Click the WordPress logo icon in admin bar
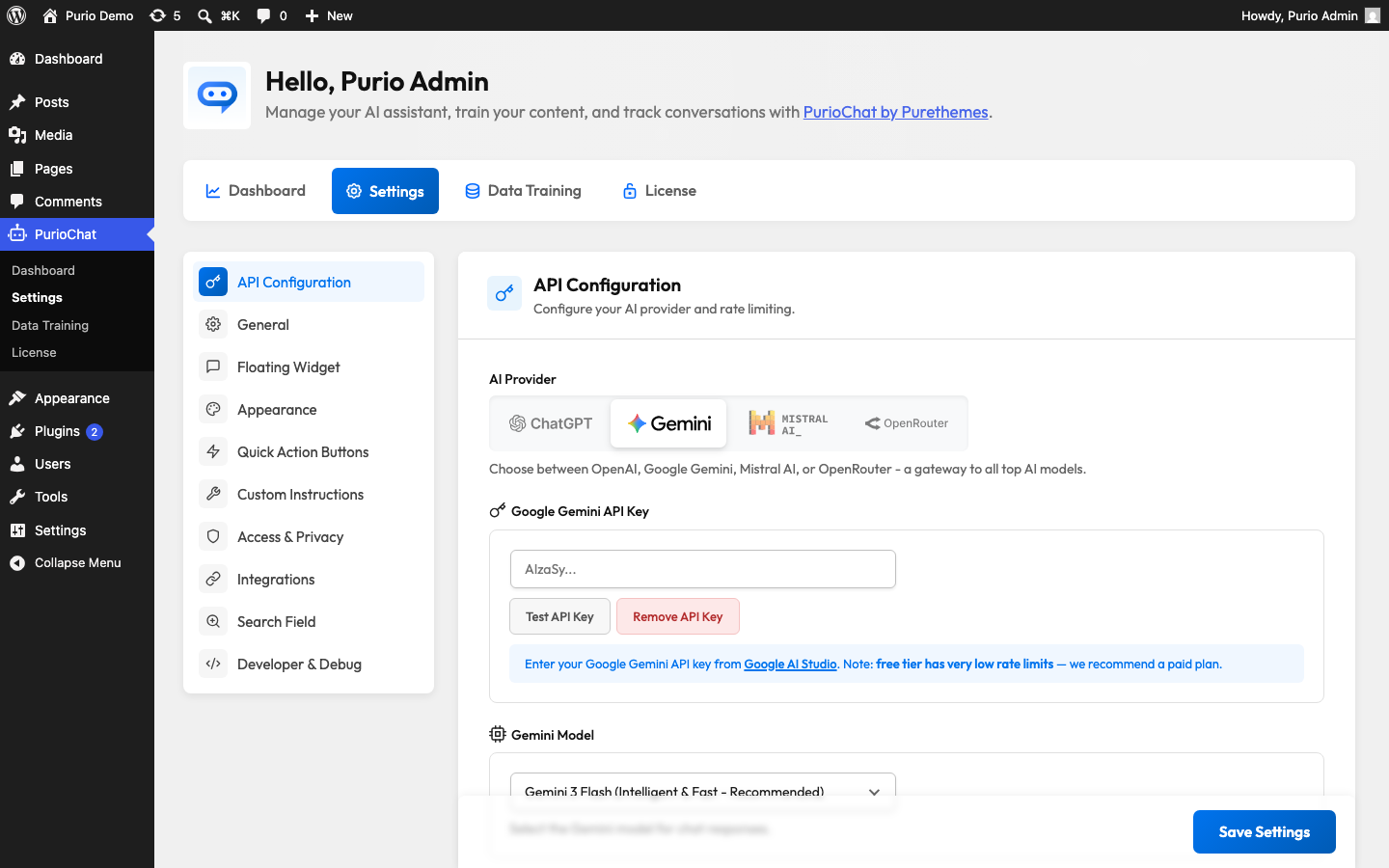 pos(16,15)
